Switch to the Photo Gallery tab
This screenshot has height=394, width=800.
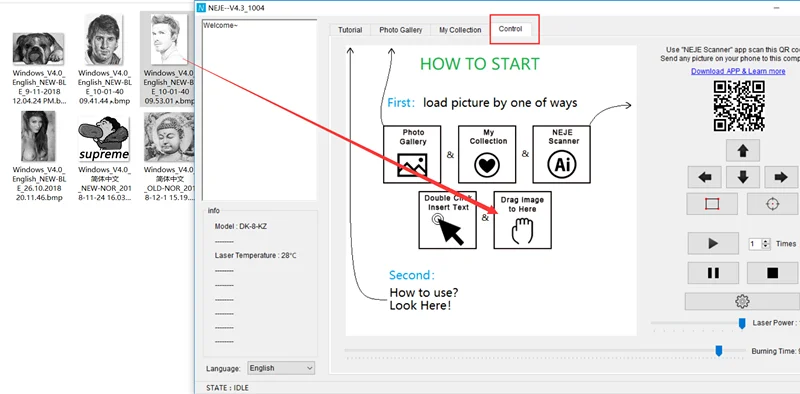tap(401, 30)
